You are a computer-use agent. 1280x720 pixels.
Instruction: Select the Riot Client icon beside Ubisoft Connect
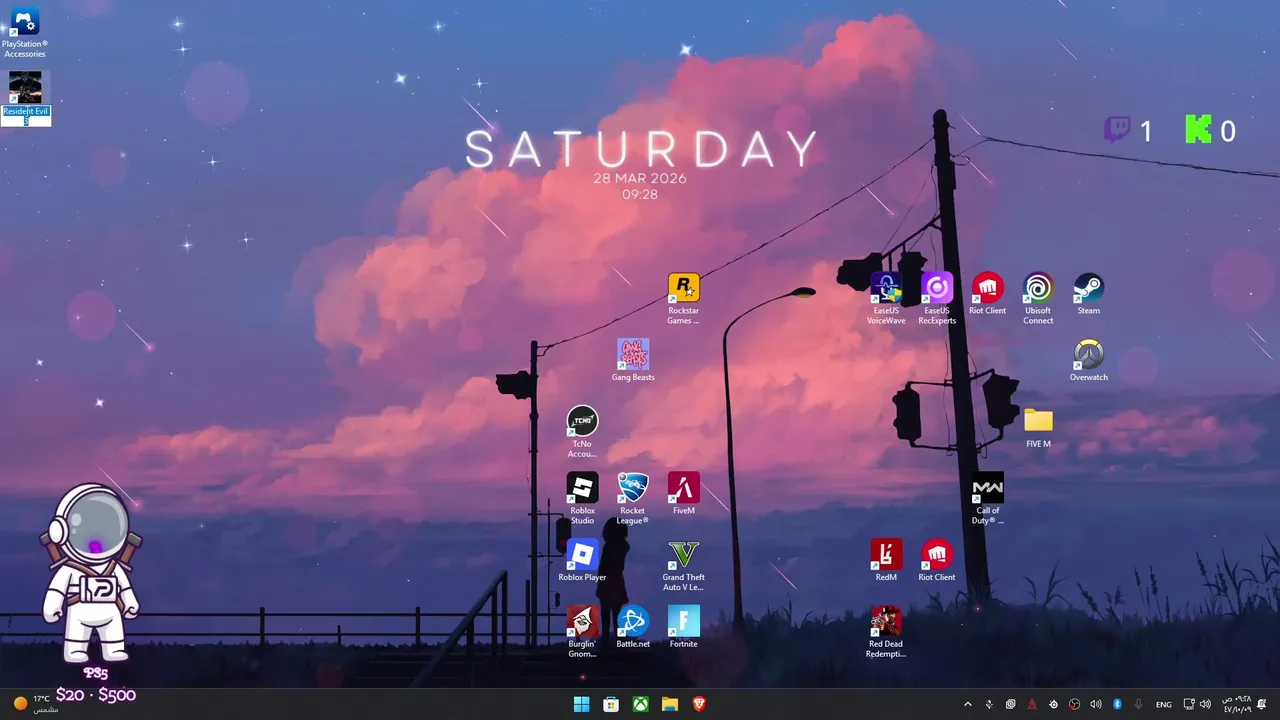(x=988, y=293)
